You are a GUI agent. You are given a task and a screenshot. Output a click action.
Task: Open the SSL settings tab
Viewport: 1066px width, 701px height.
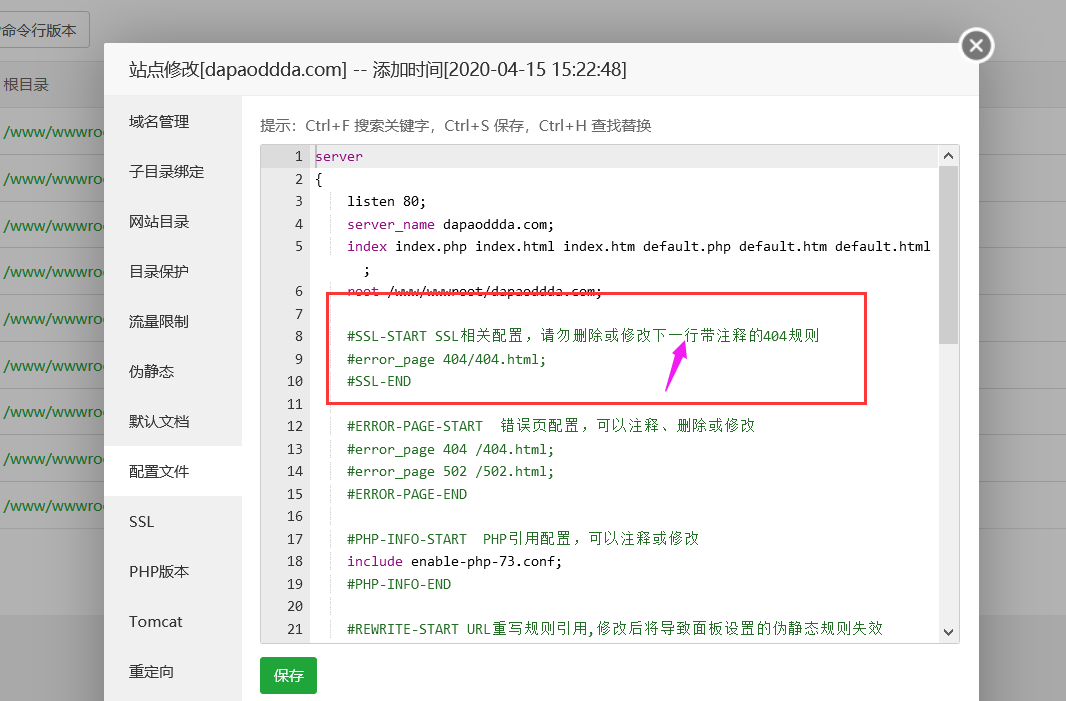[141, 522]
